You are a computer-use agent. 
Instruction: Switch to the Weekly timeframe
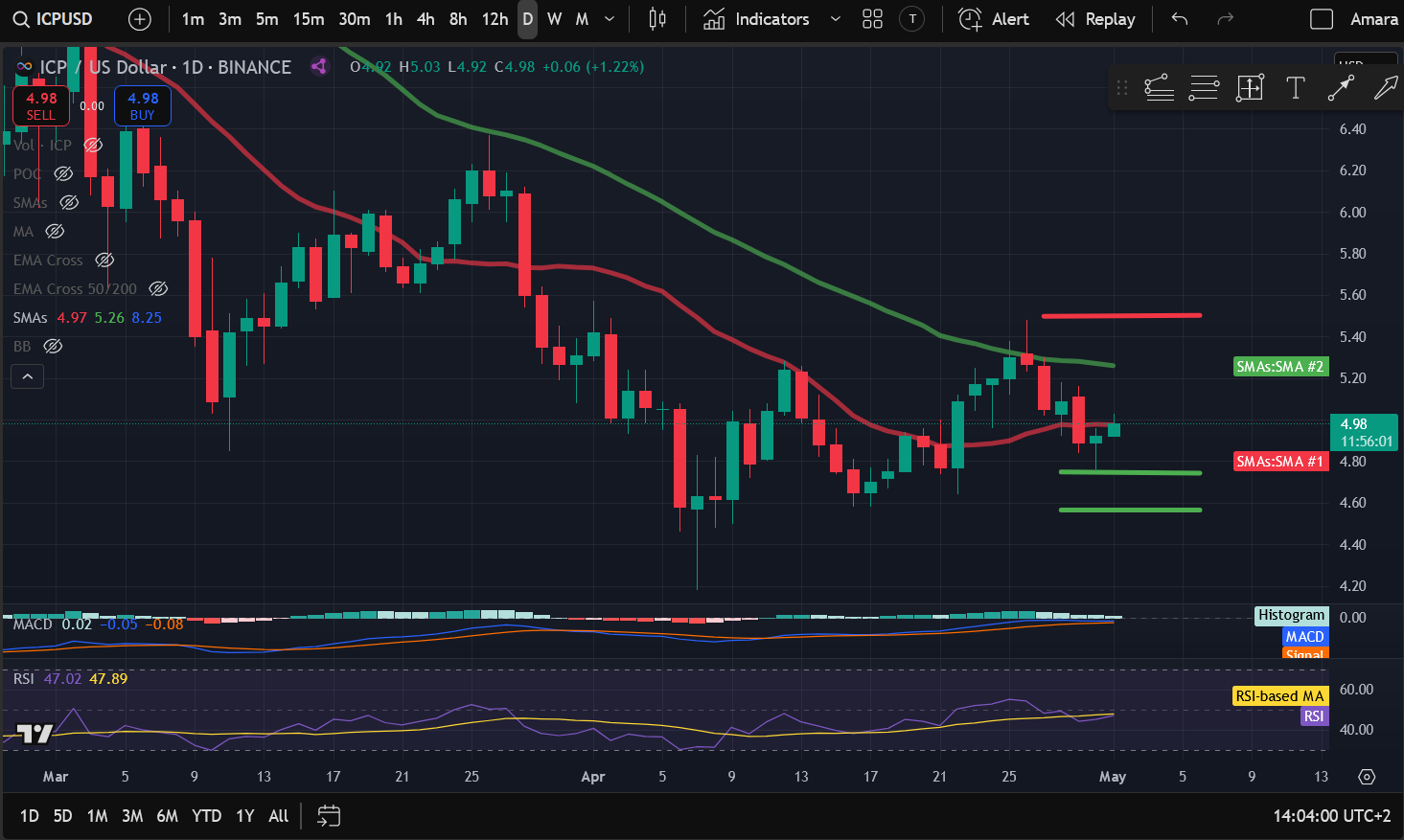pos(553,18)
